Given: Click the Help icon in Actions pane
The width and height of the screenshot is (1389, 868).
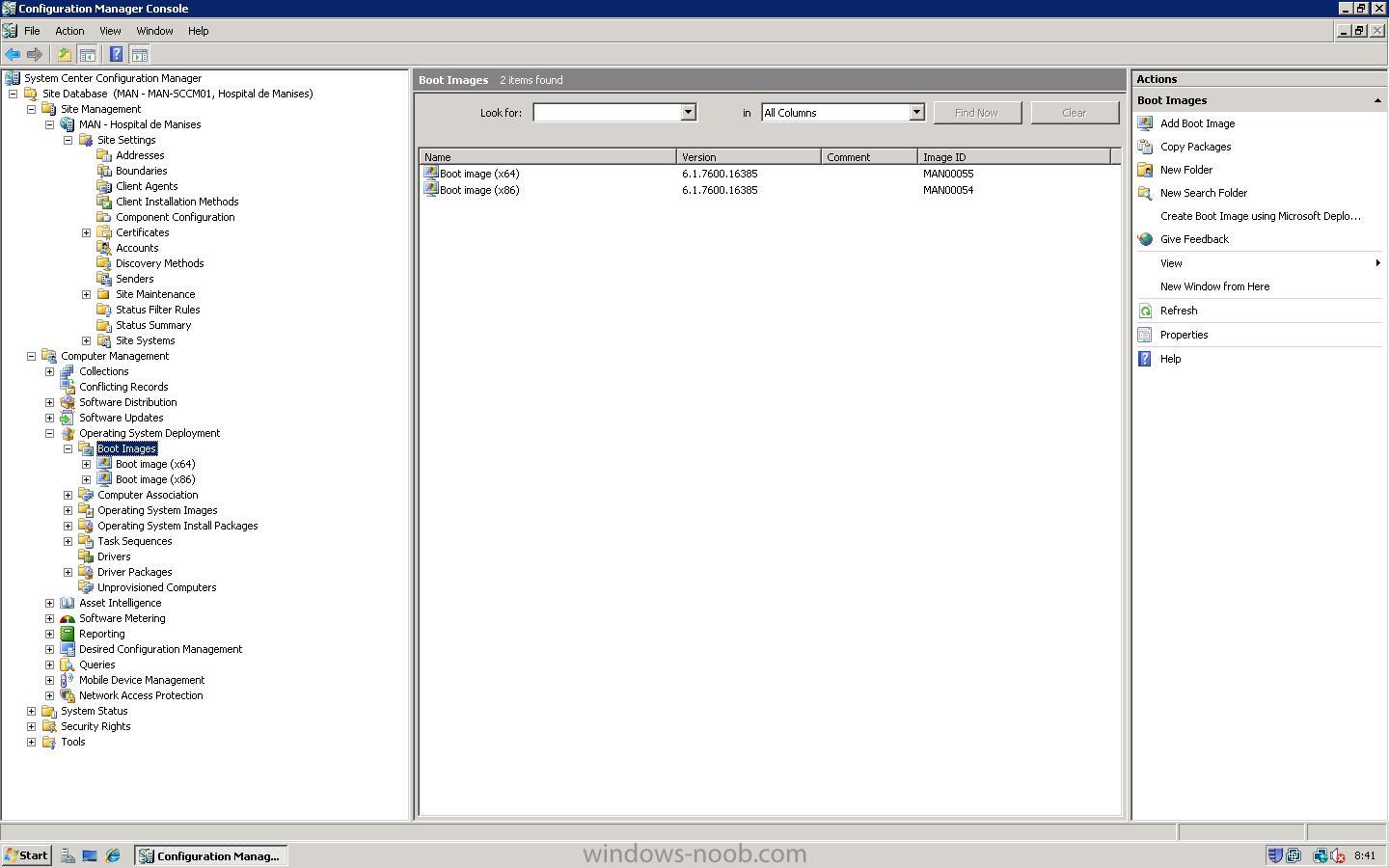Looking at the screenshot, I should 1145,359.
